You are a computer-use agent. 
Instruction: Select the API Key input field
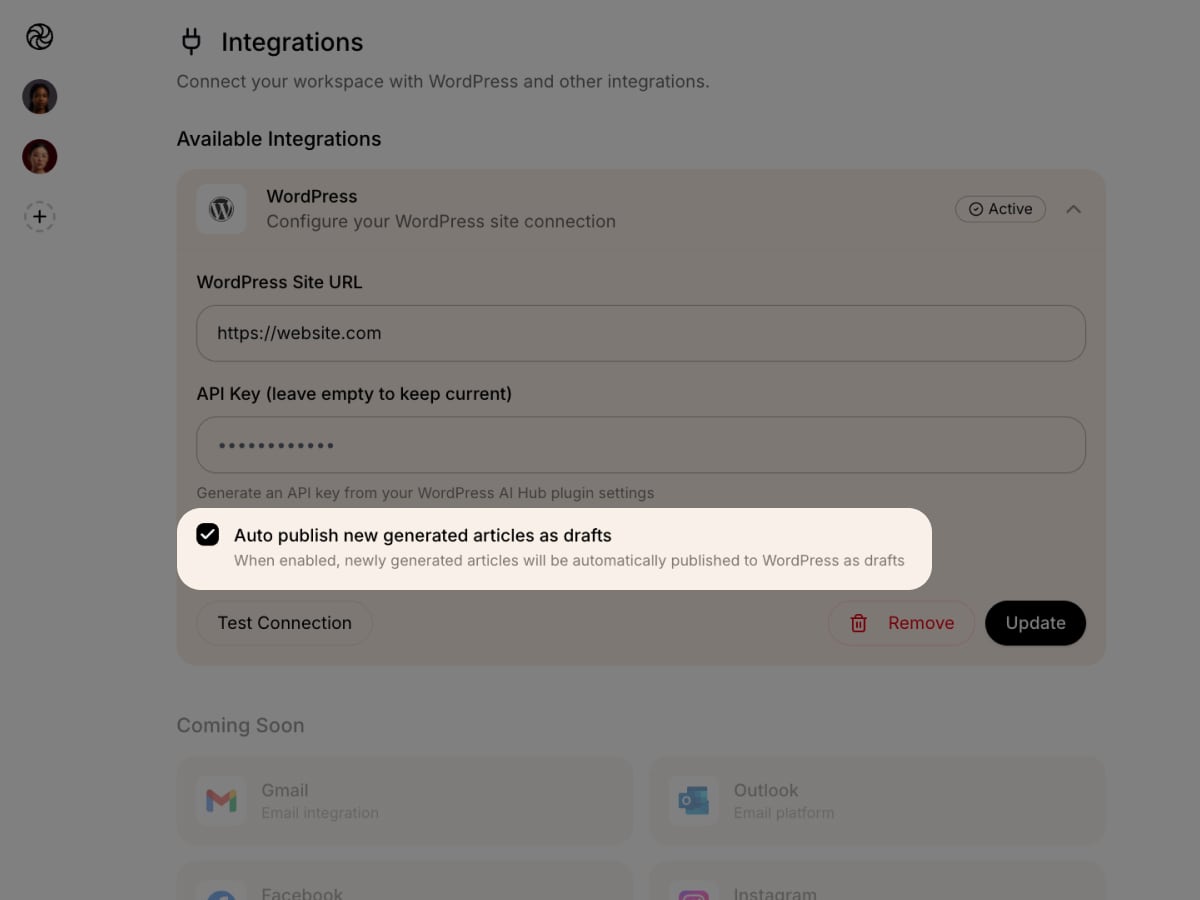pos(640,444)
